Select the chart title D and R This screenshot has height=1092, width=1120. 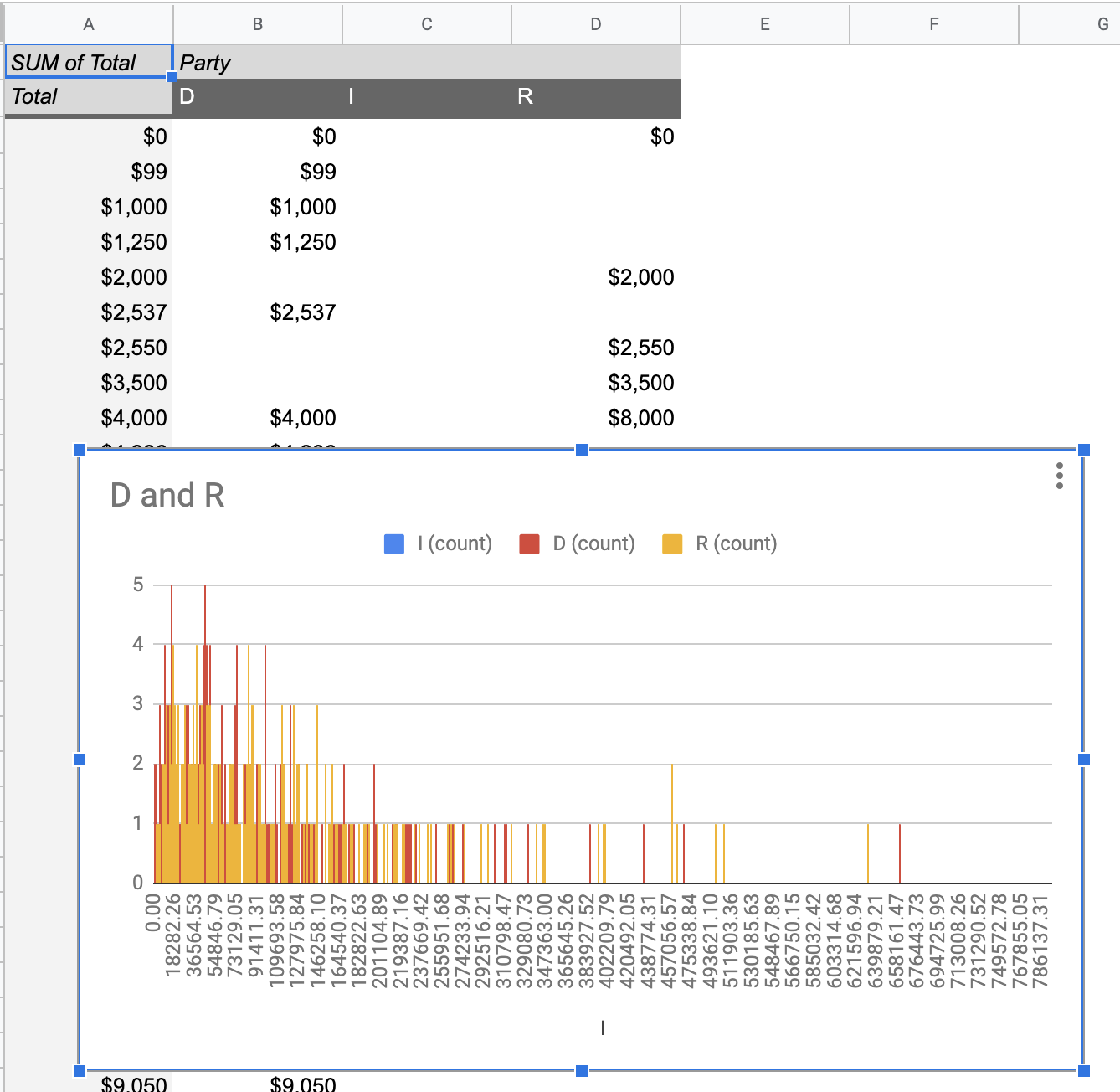click(x=167, y=495)
